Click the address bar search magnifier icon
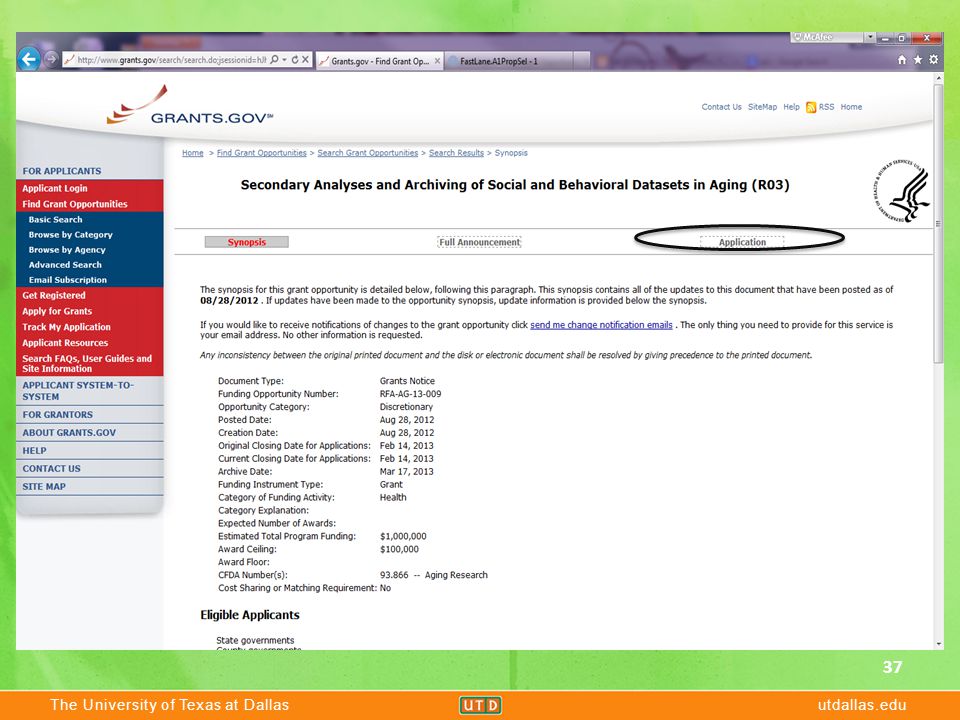This screenshot has width=960, height=720. tap(275, 59)
